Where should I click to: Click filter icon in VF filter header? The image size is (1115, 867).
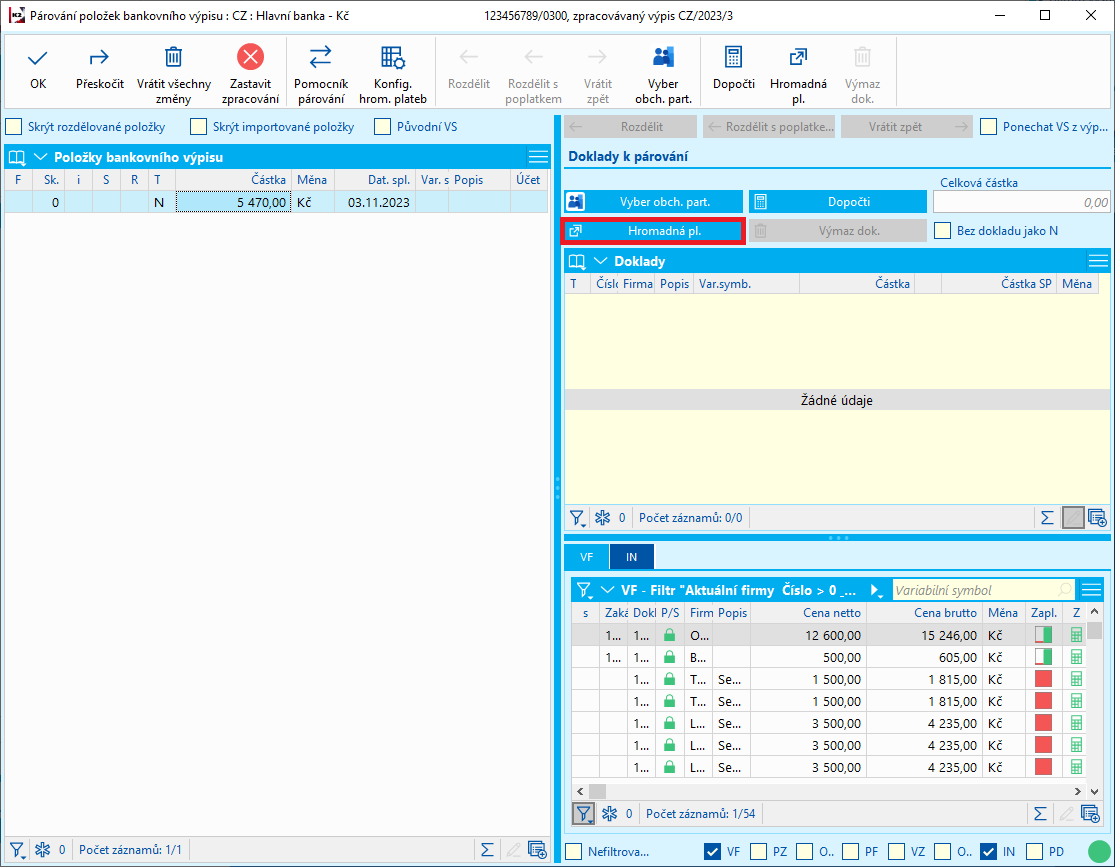pyautogui.click(x=584, y=590)
